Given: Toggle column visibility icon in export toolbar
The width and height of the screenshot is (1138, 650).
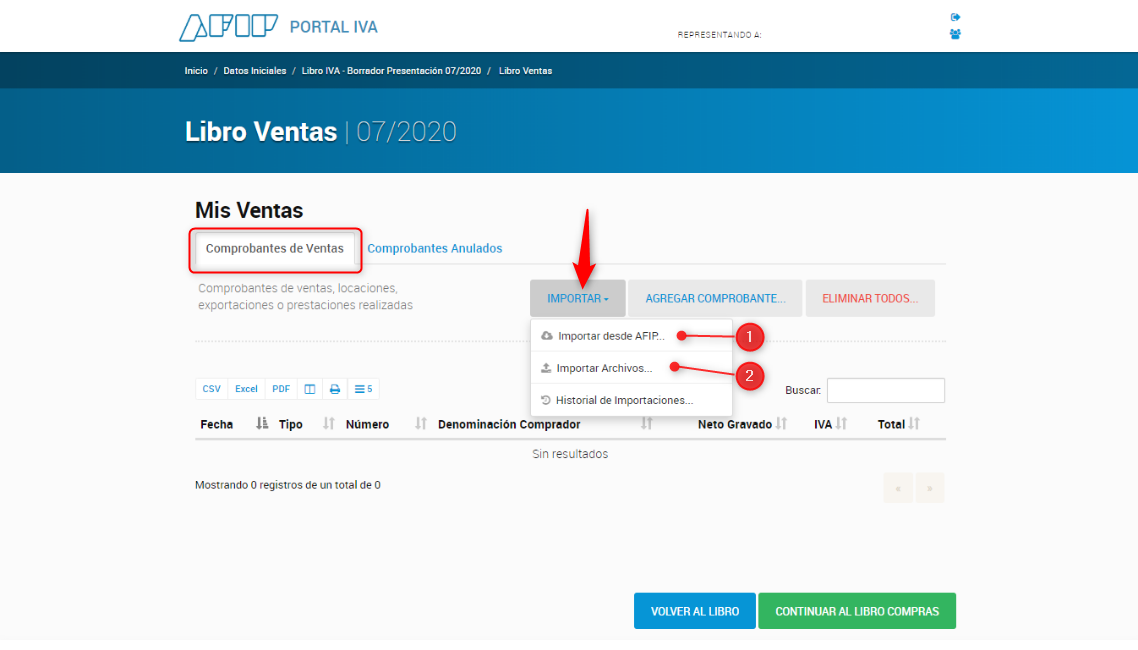Looking at the screenshot, I should (310, 389).
